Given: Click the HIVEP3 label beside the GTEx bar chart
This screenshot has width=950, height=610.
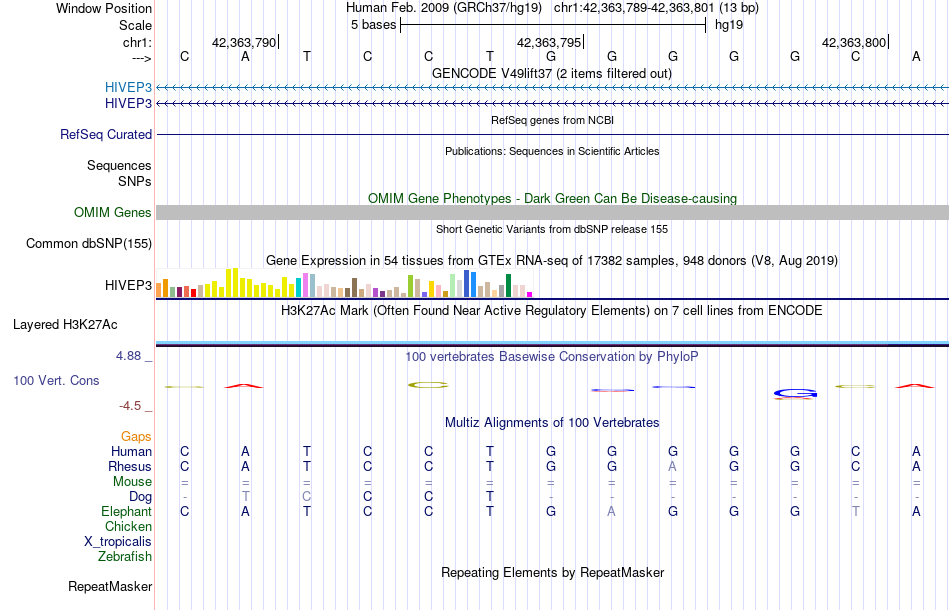Looking at the screenshot, I should point(128,285).
